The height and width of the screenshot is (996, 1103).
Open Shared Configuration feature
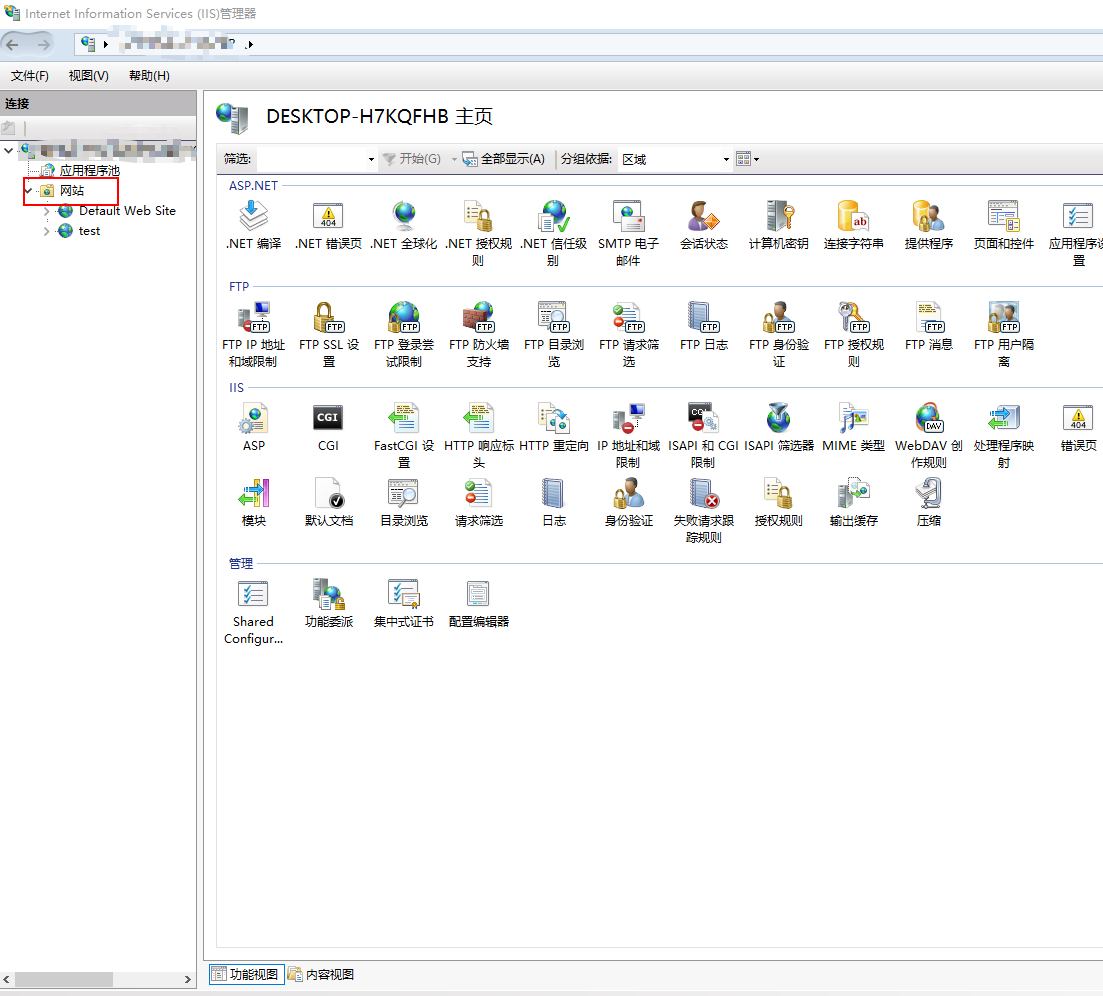pos(253,612)
